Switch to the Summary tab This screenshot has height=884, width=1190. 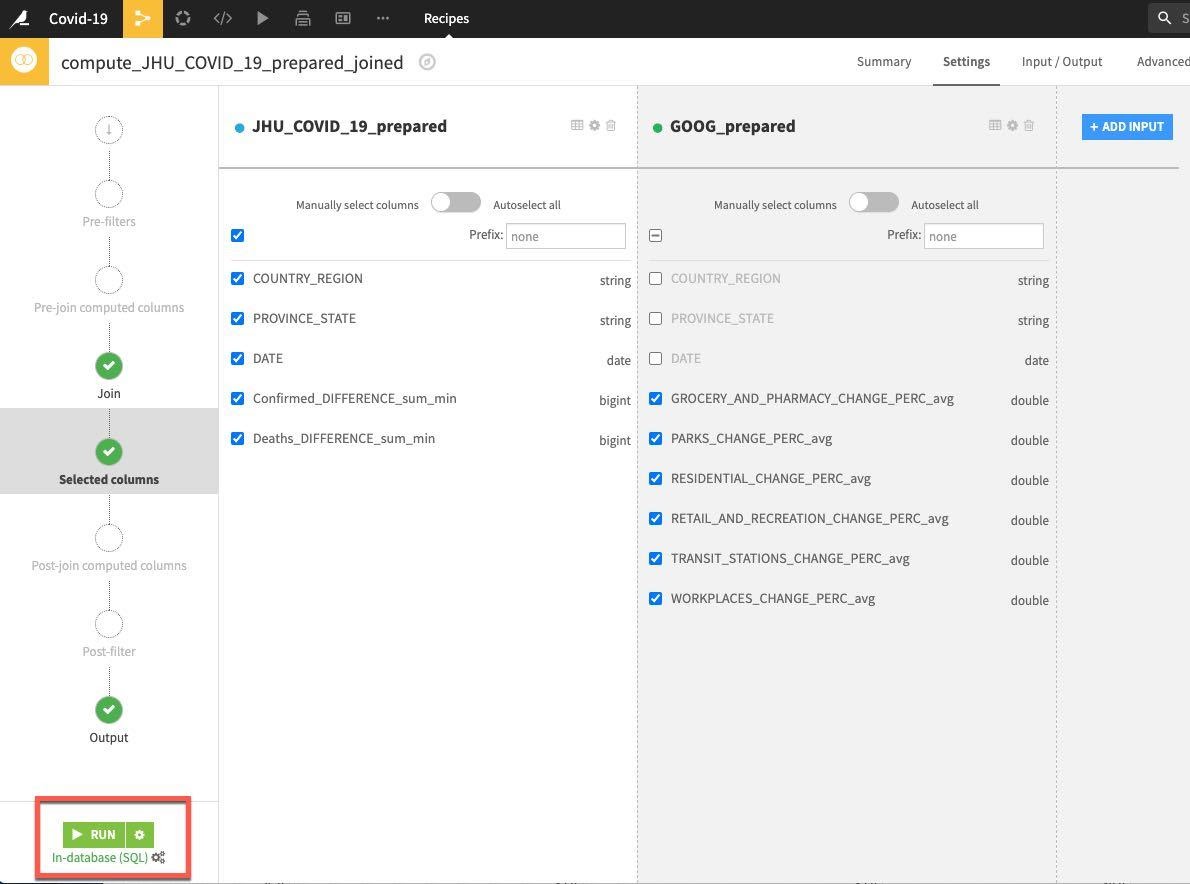coord(883,62)
